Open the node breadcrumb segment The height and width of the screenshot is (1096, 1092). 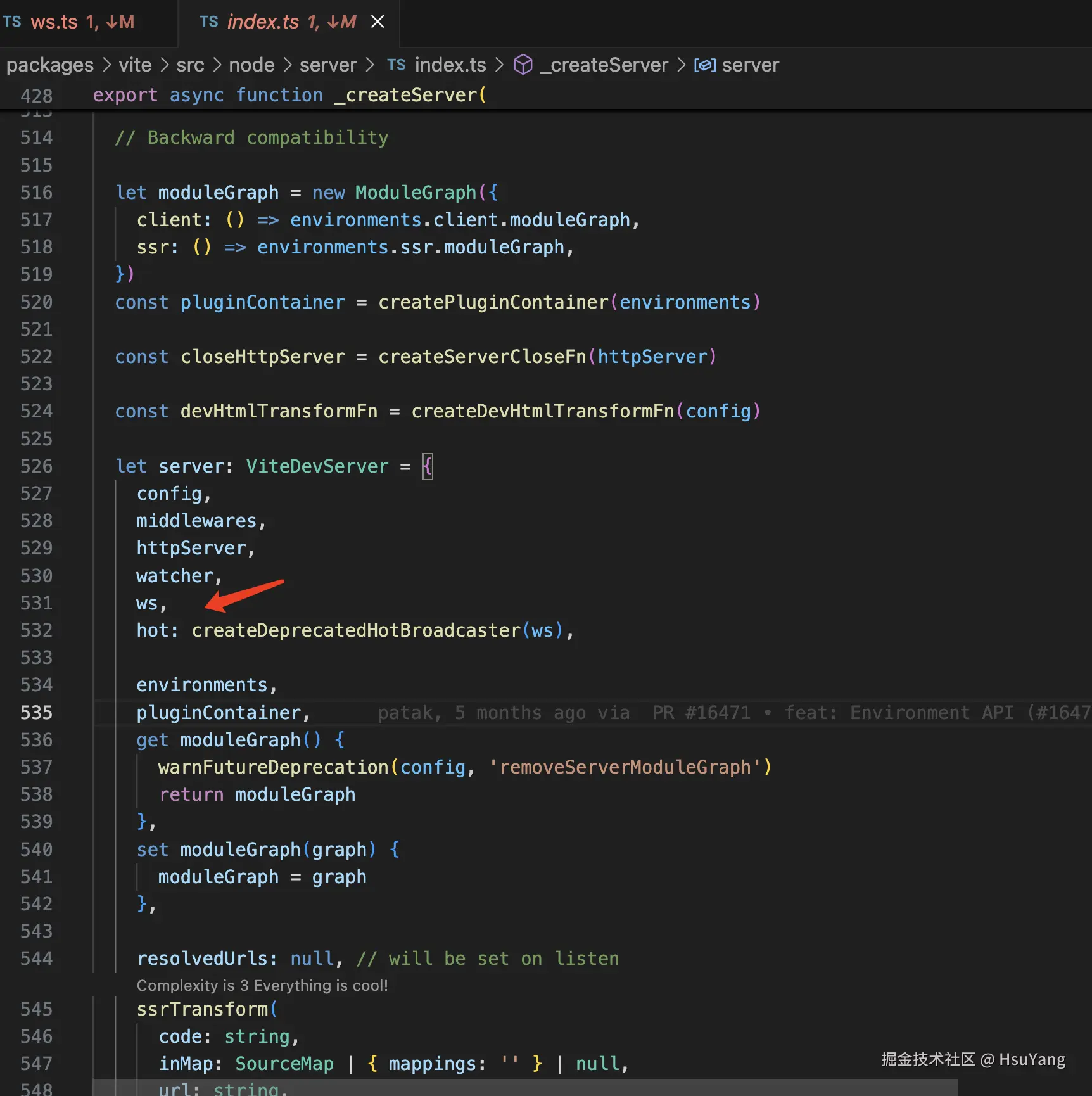[251, 65]
